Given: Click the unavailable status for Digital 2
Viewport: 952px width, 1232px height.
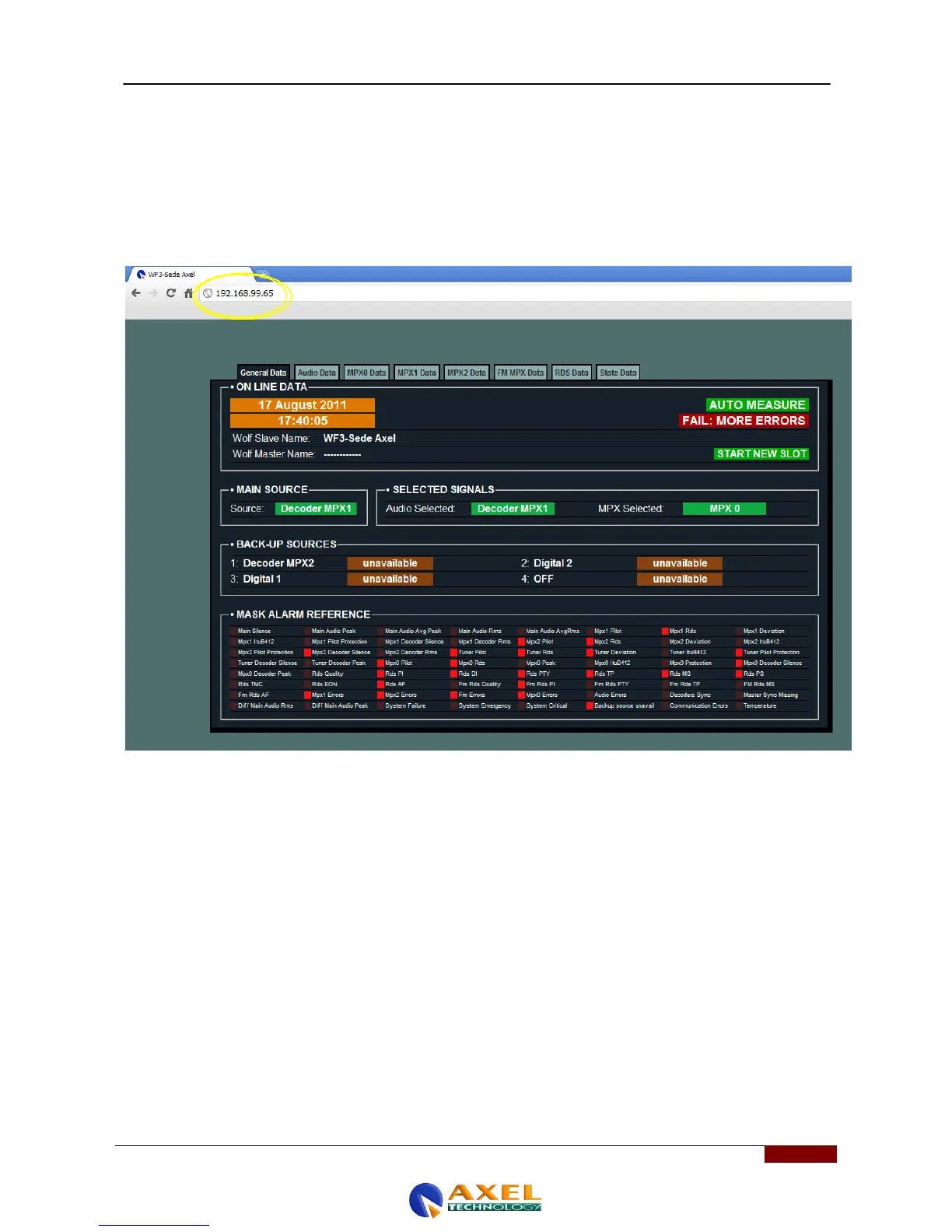Looking at the screenshot, I should point(680,563).
